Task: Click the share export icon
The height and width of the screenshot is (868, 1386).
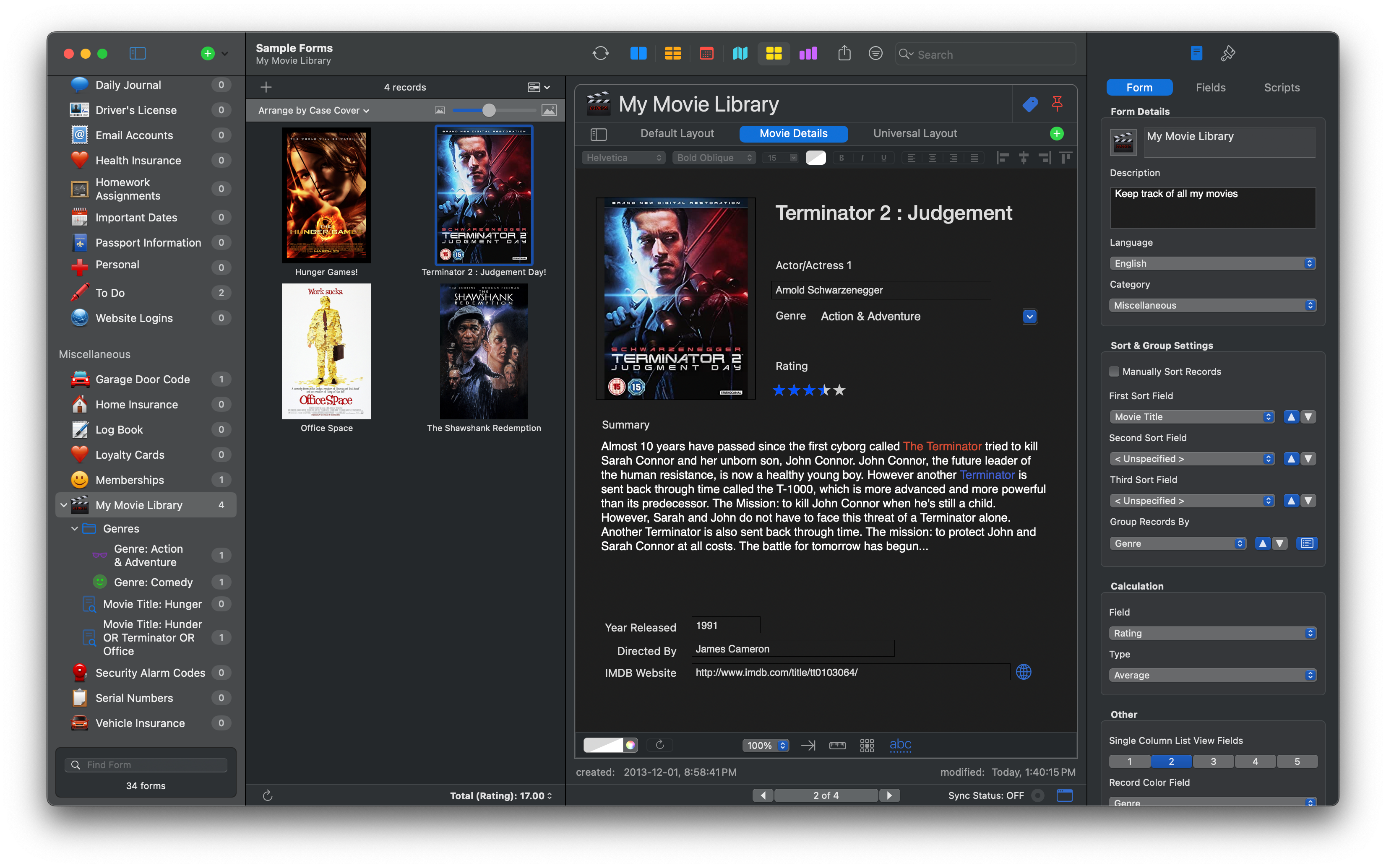Action: (x=844, y=53)
